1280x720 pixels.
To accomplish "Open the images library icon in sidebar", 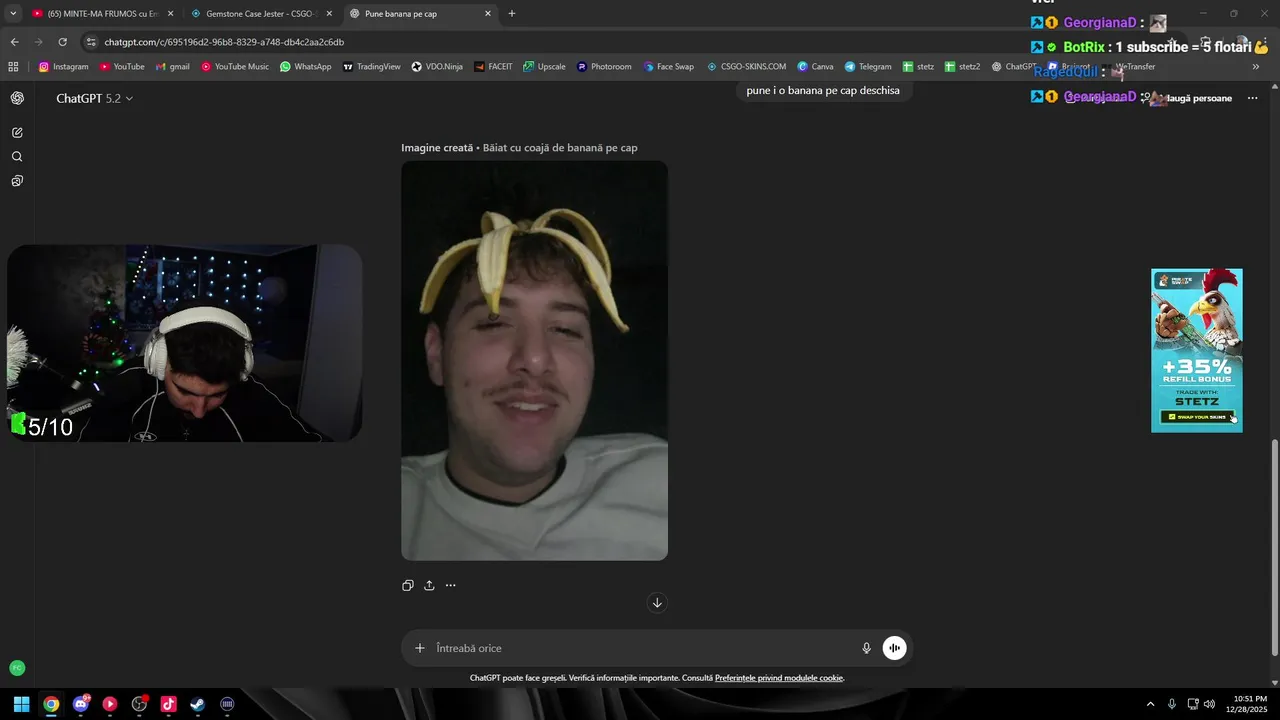I will [17, 181].
